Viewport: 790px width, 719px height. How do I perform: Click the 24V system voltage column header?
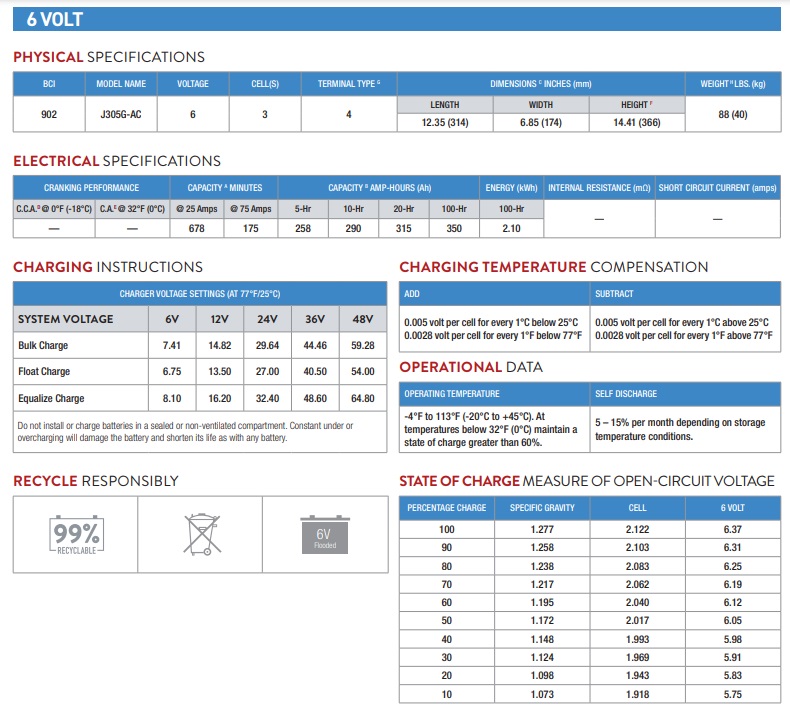pos(267,319)
